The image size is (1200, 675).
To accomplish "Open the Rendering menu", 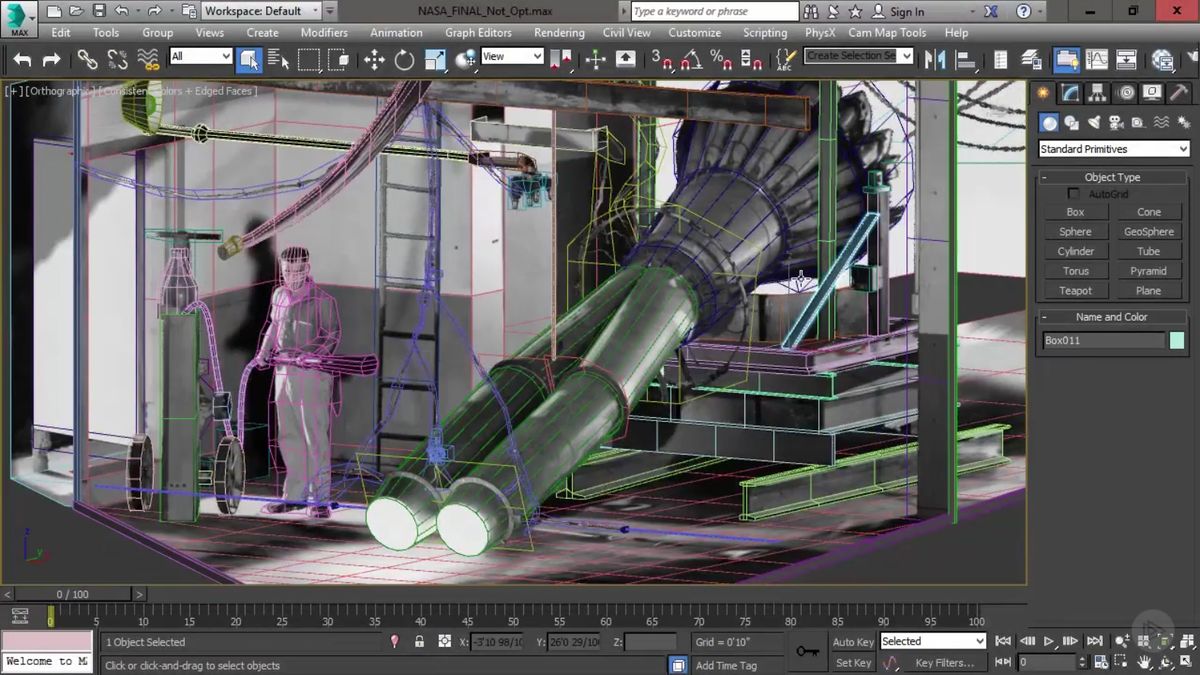I will pyautogui.click(x=558, y=32).
